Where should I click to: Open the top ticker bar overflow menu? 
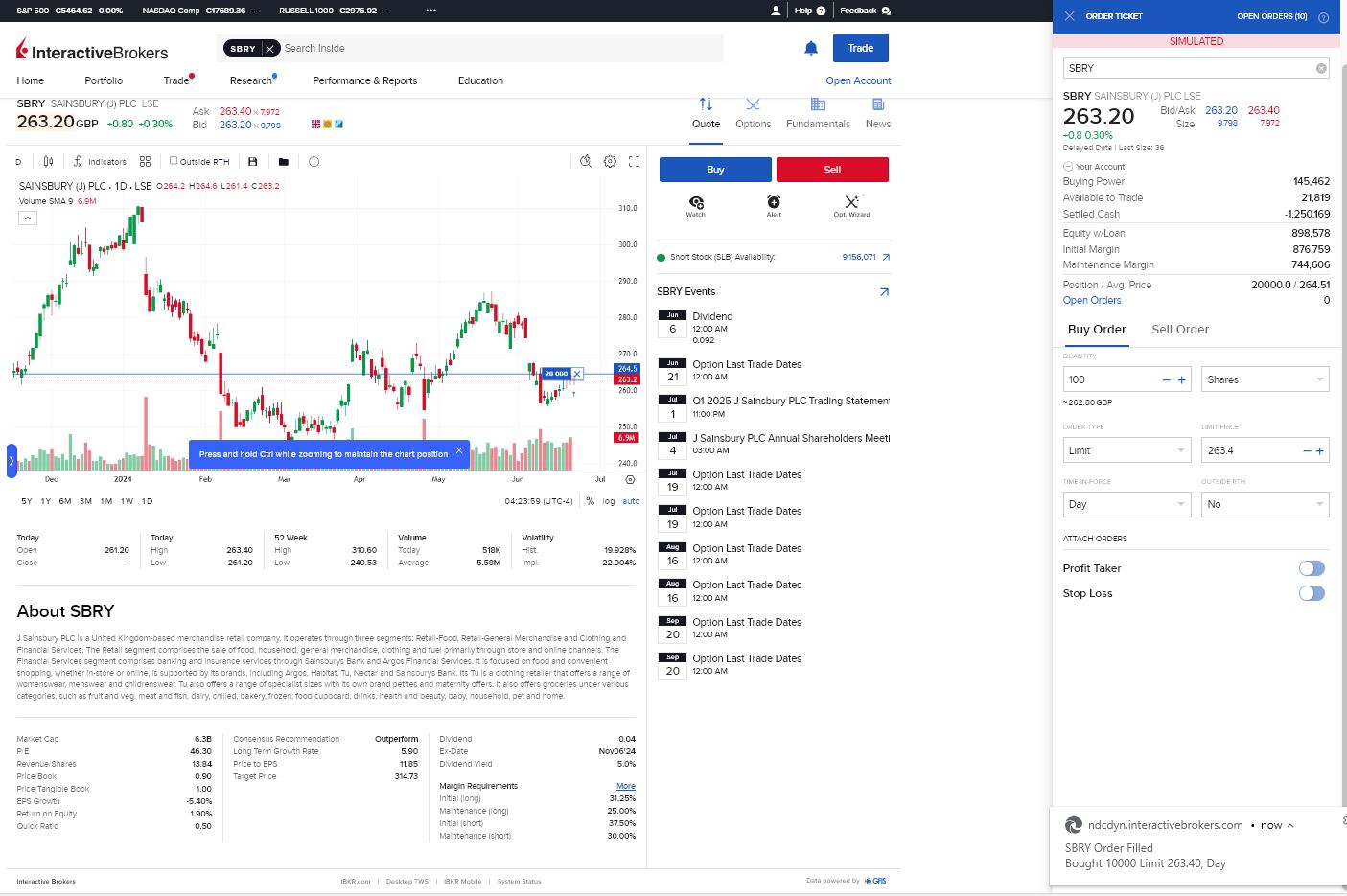pos(431,11)
